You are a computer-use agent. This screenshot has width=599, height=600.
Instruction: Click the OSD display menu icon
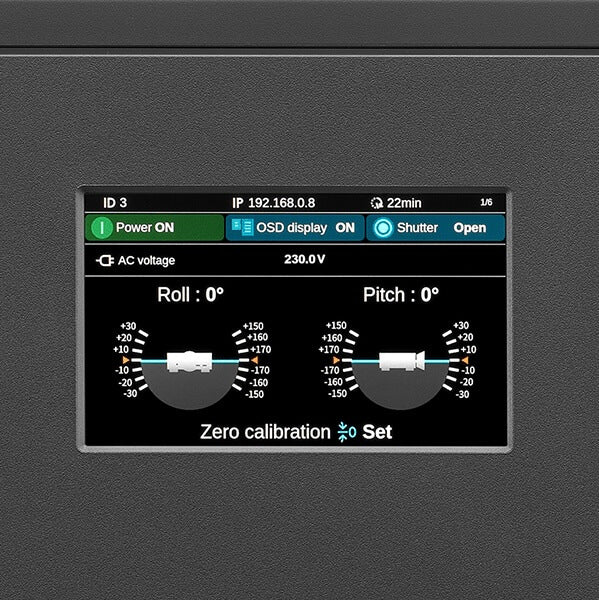(x=242, y=227)
